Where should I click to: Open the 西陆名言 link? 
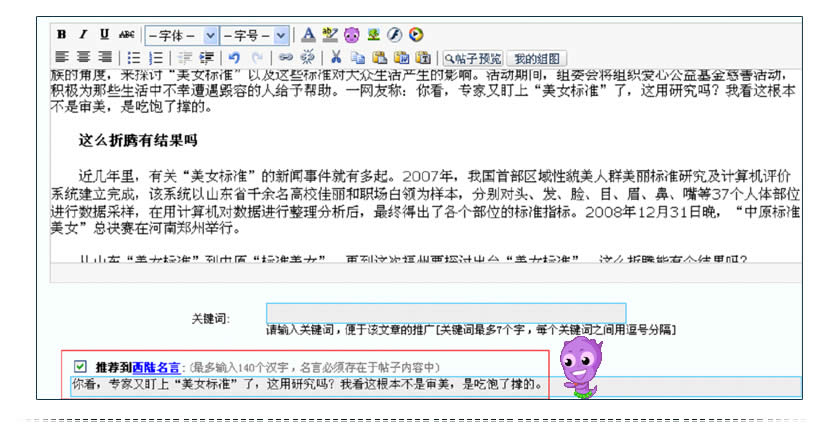[x=156, y=367]
